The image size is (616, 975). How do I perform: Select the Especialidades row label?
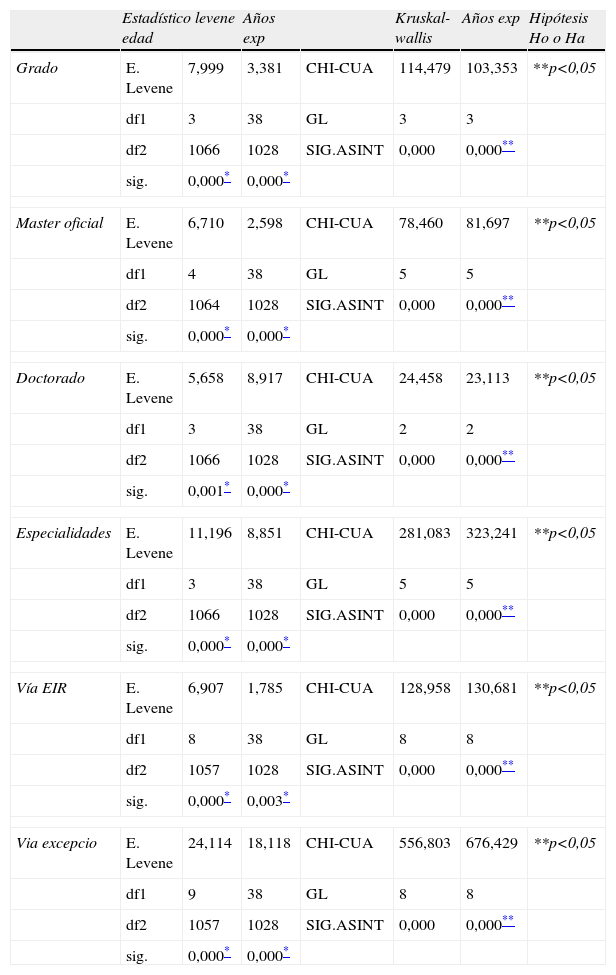[63, 534]
